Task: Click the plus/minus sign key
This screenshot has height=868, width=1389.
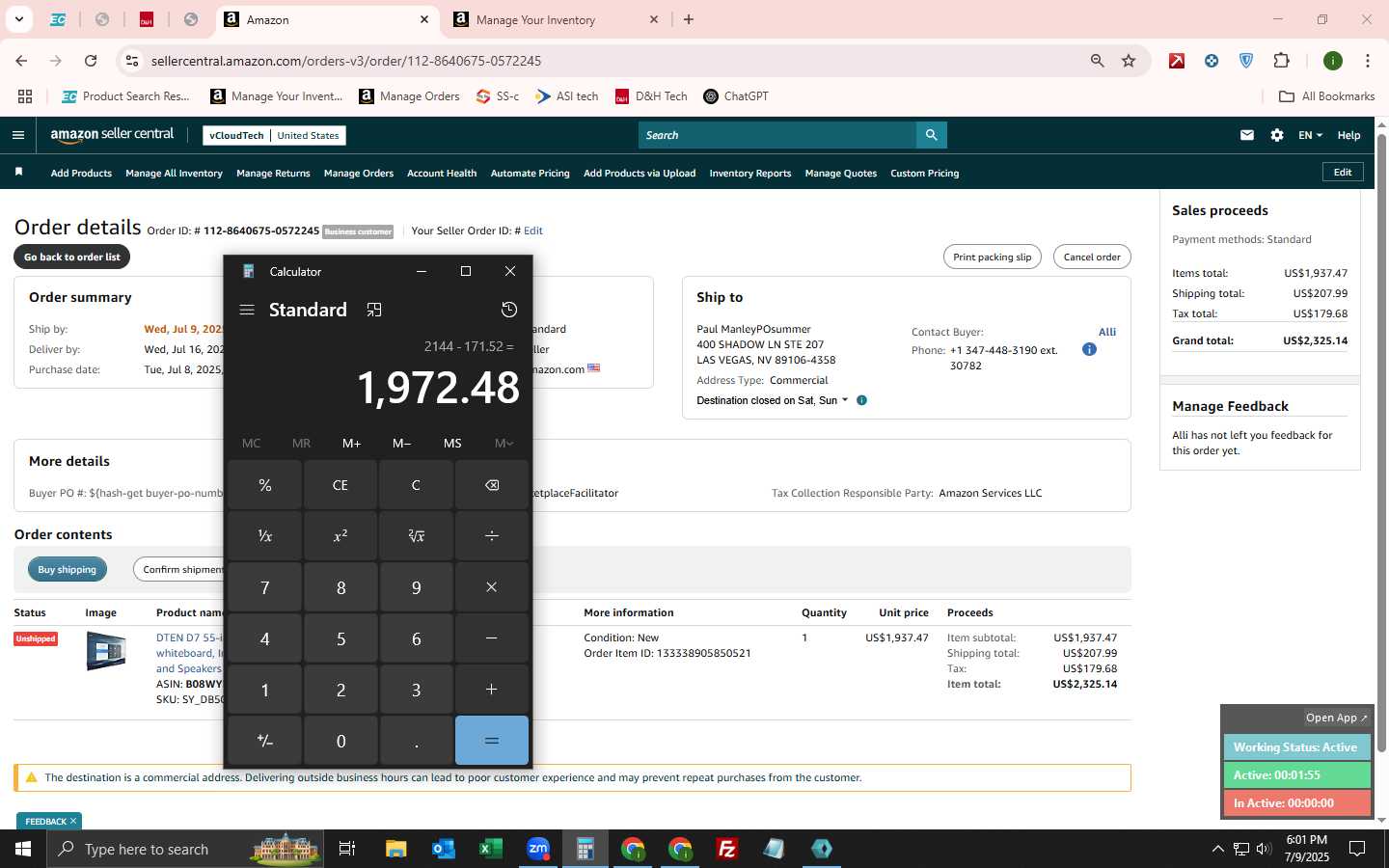Action: (x=264, y=741)
